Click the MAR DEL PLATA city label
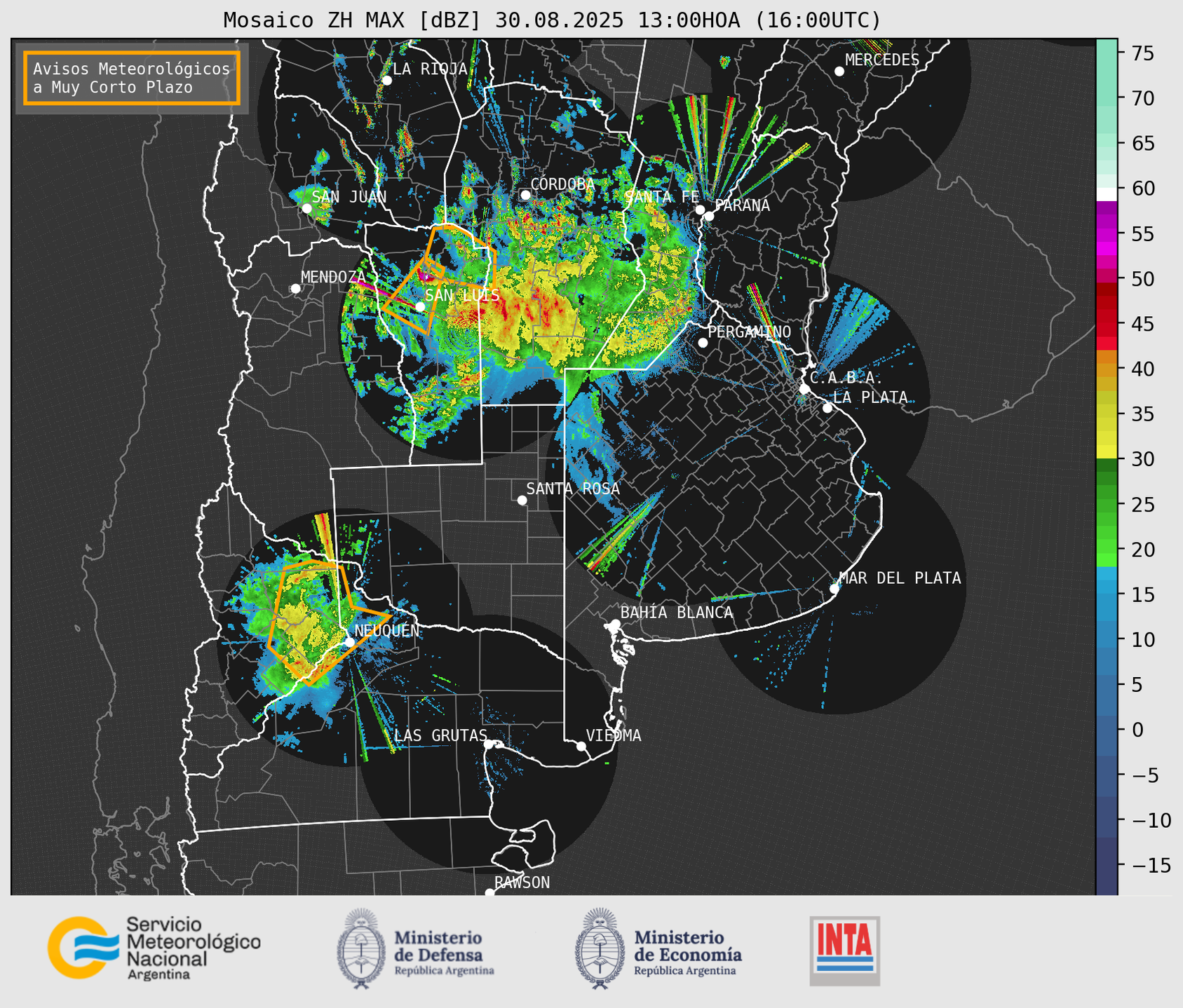The width and height of the screenshot is (1183, 1008). 900,578
